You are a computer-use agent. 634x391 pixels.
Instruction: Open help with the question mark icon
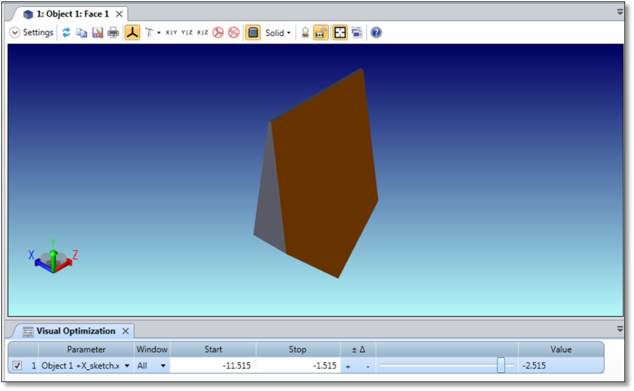tap(376, 32)
